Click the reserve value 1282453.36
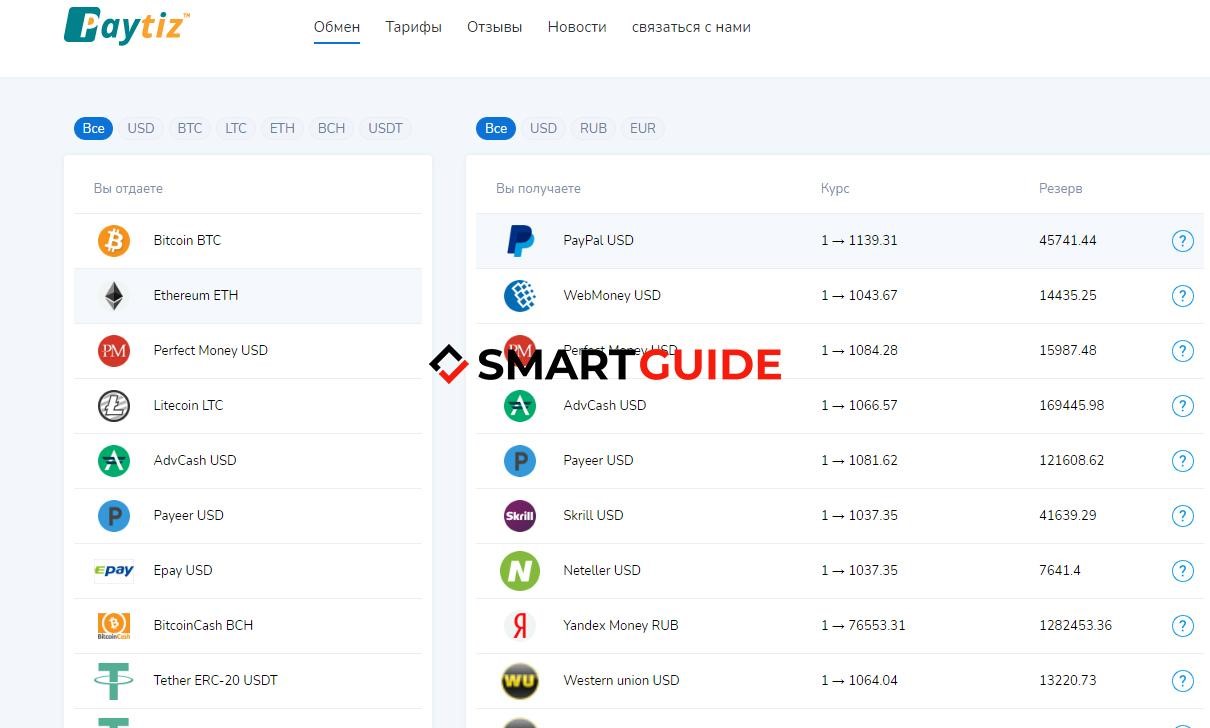1210x728 pixels. point(1075,626)
